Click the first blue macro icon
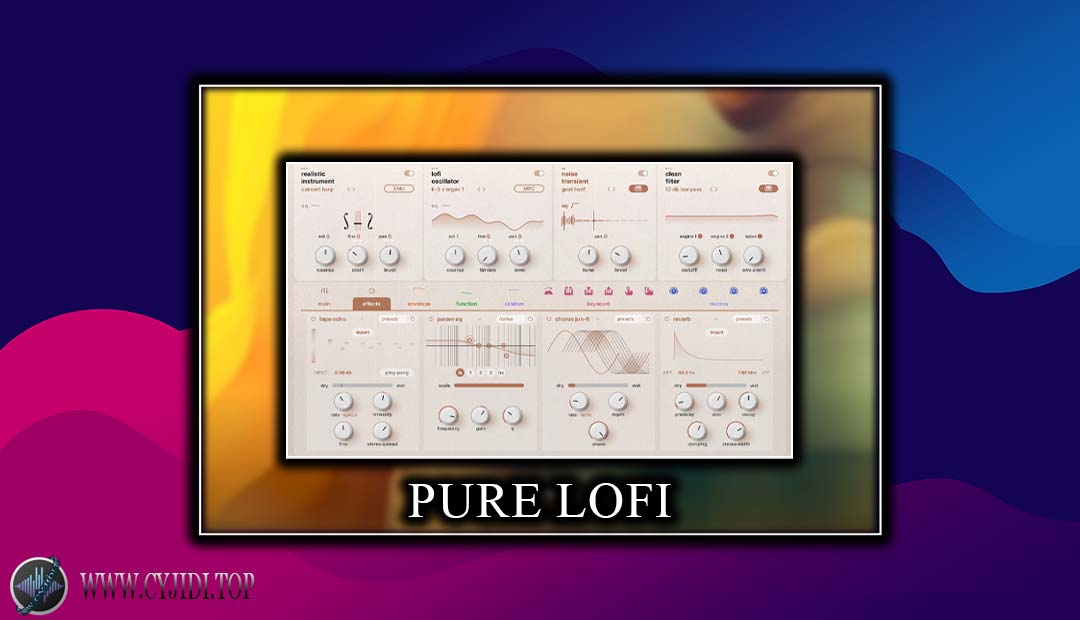 (674, 291)
